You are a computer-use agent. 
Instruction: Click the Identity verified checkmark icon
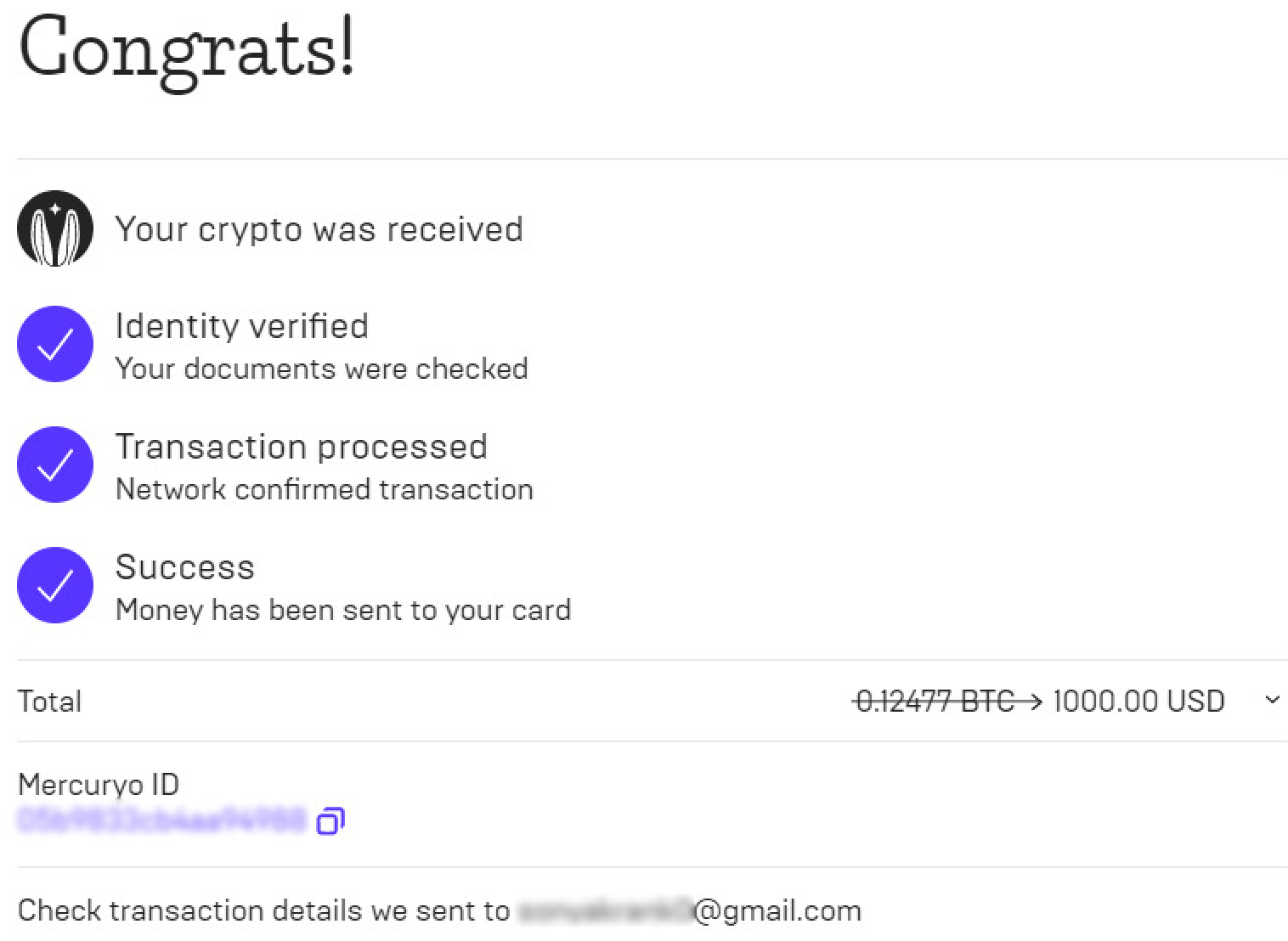point(55,344)
